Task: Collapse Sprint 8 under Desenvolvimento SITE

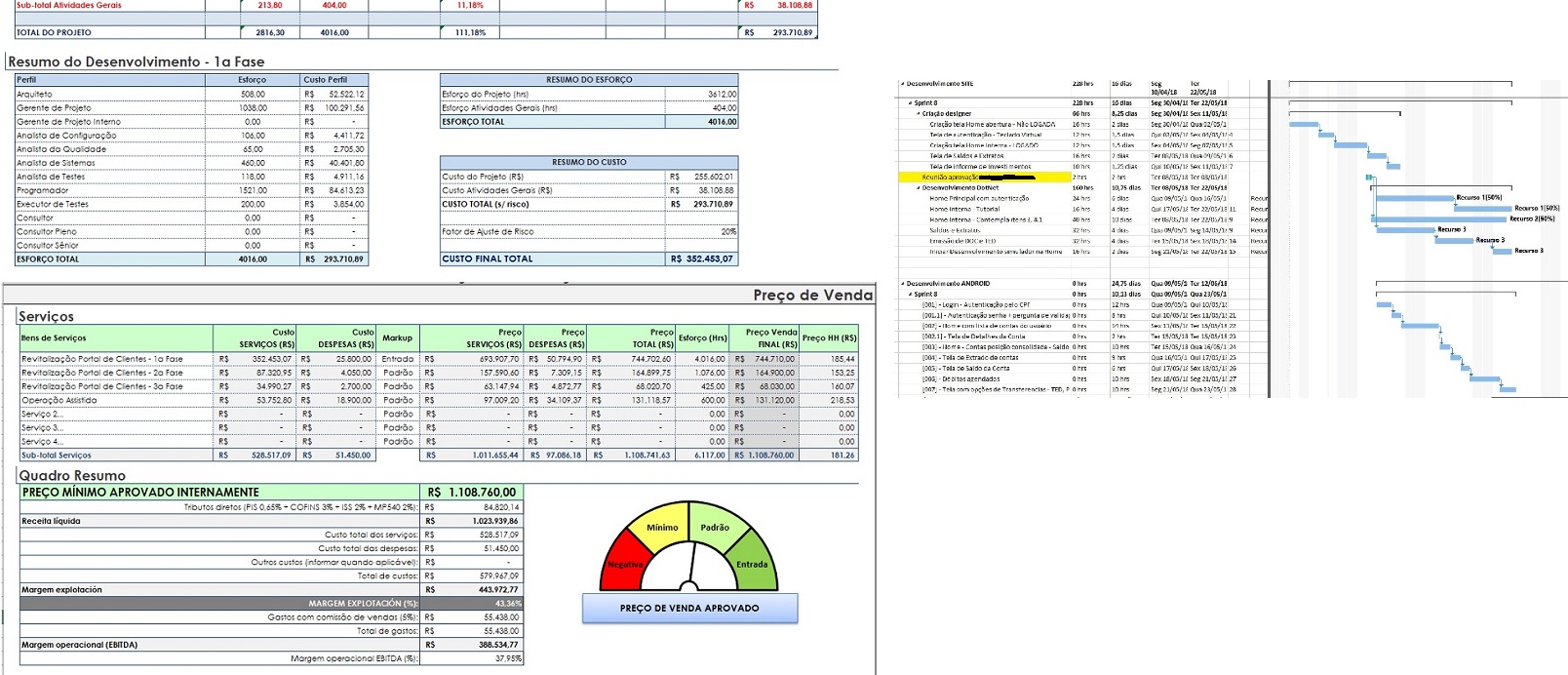Action: tap(911, 102)
